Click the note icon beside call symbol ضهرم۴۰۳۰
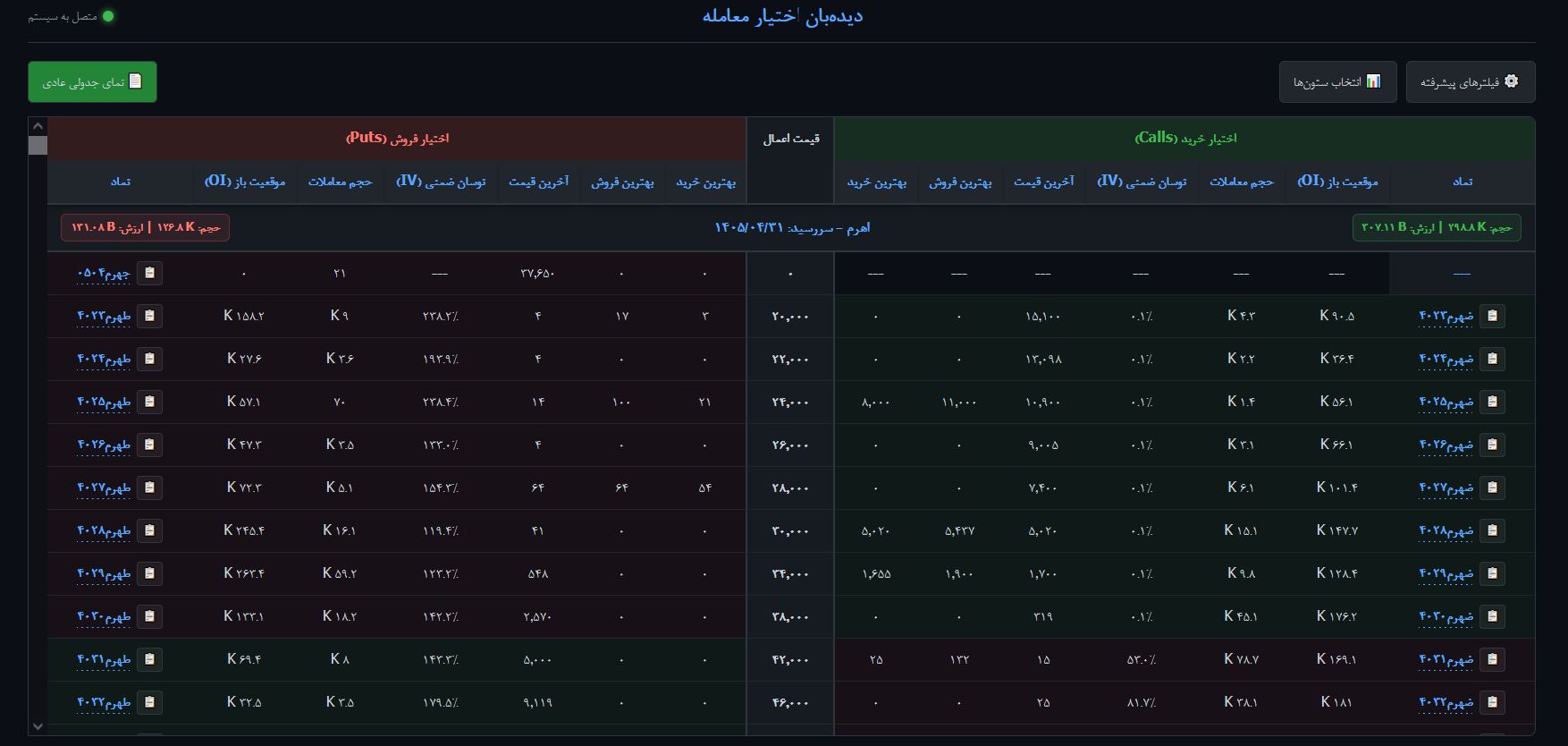1568x746 pixels. click(x=1491, y=616)
